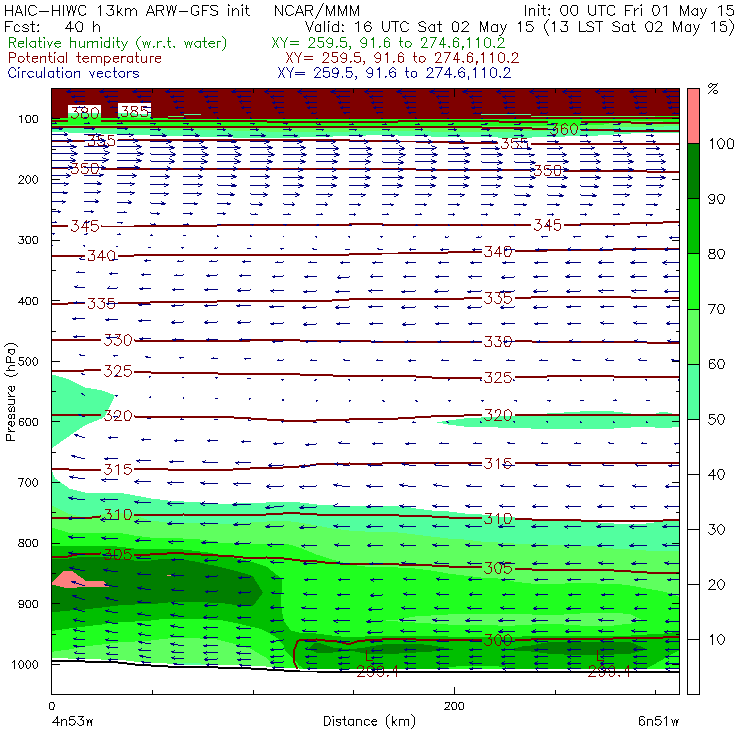Click the color bar tick label "30"

(x=716, y=530)
